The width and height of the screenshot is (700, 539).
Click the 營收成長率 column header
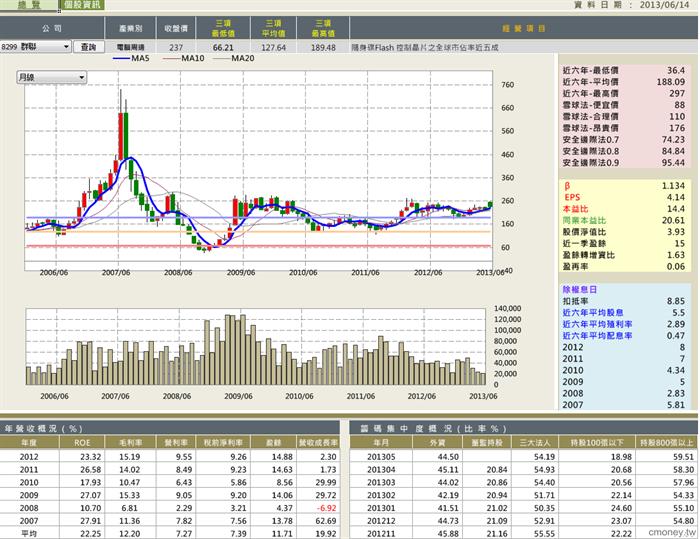click(318, 443)
